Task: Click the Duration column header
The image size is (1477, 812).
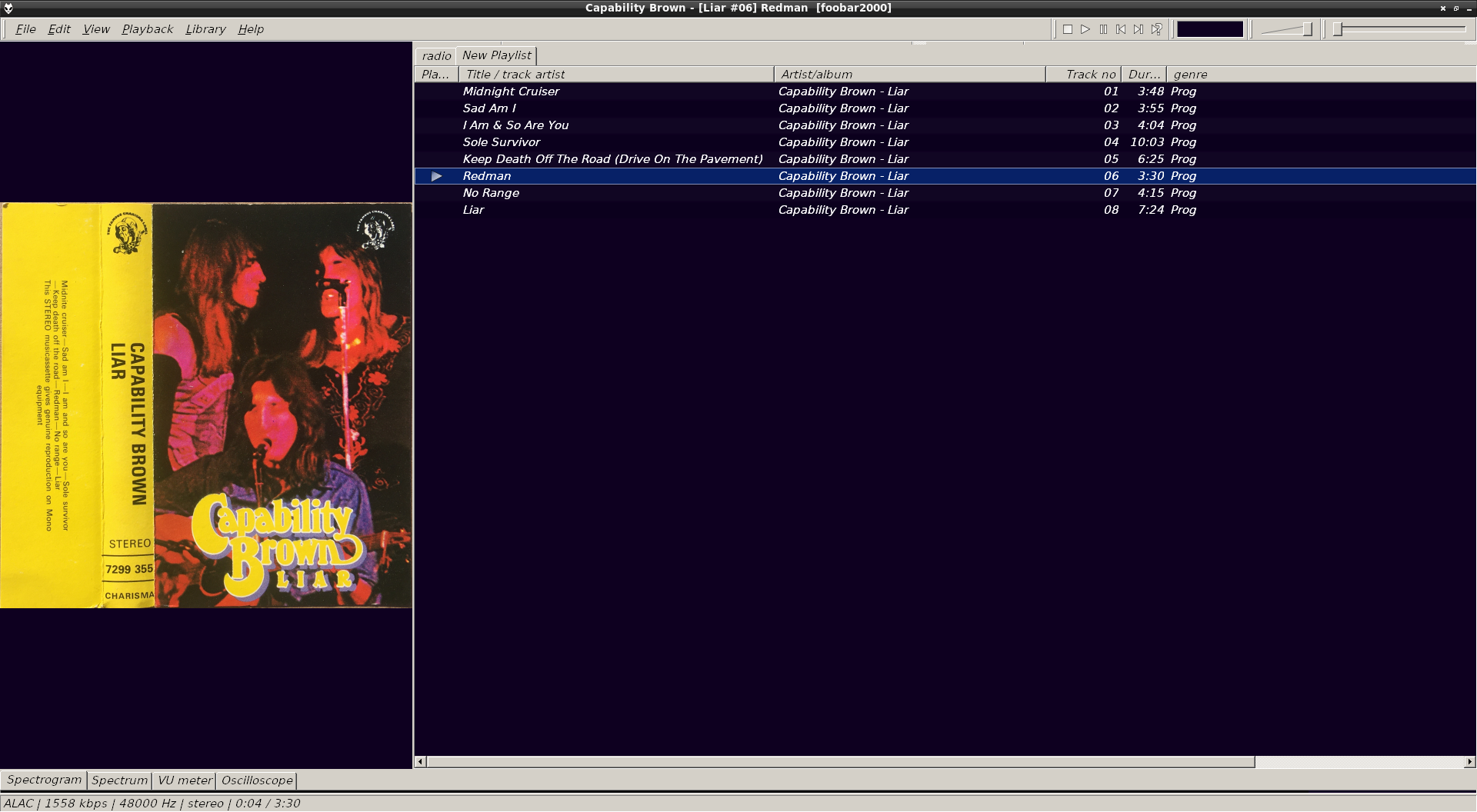Action: coord(1144,75)
